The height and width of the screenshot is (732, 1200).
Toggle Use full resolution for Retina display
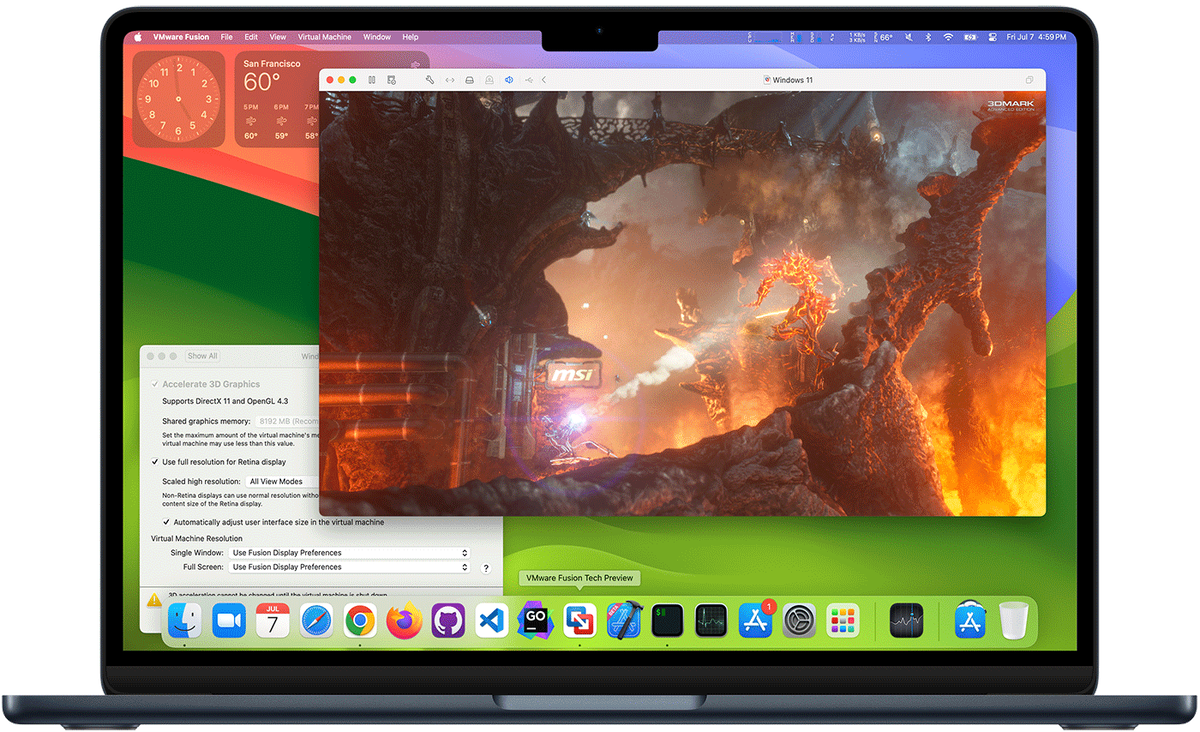click(x=155, y=462)
